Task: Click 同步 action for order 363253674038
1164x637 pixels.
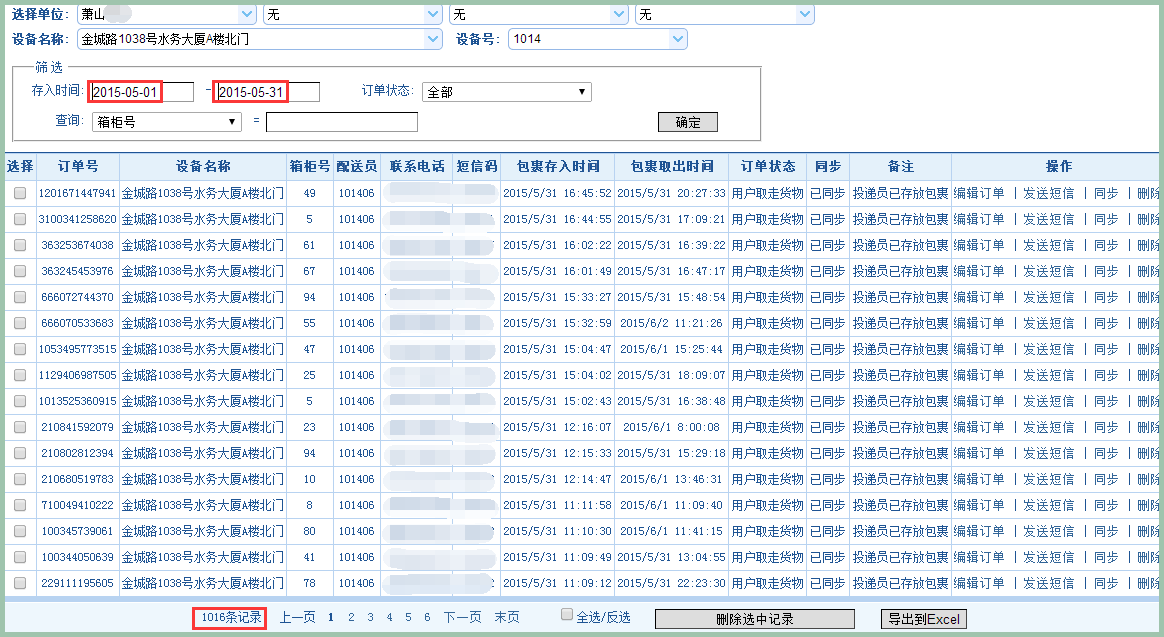Action: pos(1105,245)
